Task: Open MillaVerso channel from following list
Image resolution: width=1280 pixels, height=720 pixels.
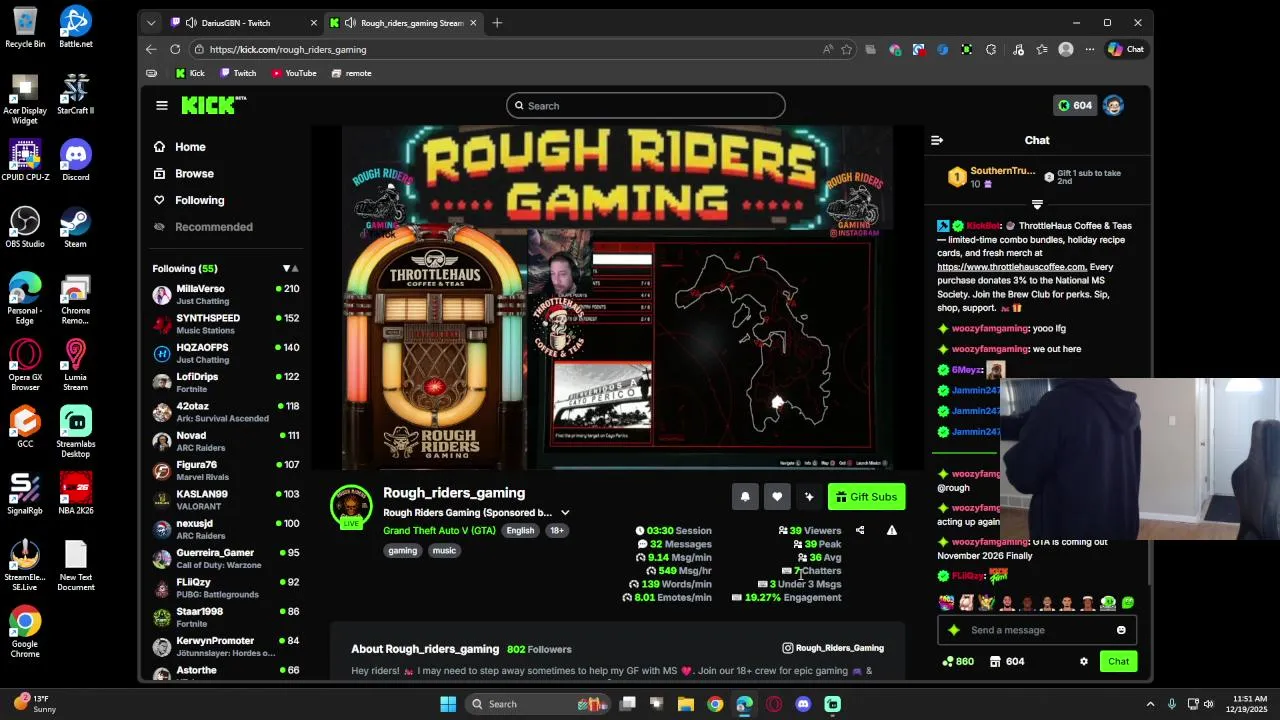Action: point(226,294)
